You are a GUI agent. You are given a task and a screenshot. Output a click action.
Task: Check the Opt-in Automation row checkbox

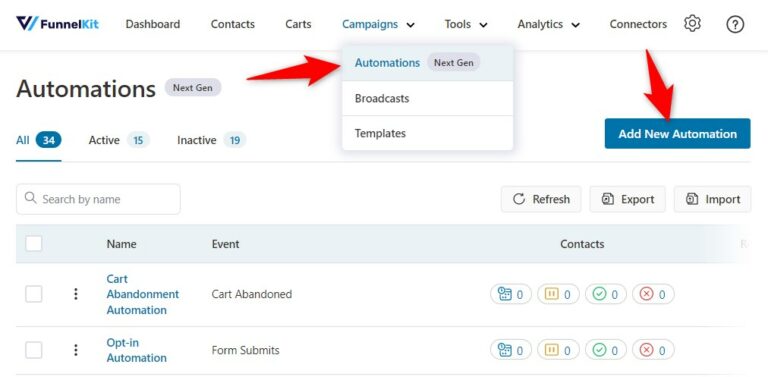click(34, 350)
